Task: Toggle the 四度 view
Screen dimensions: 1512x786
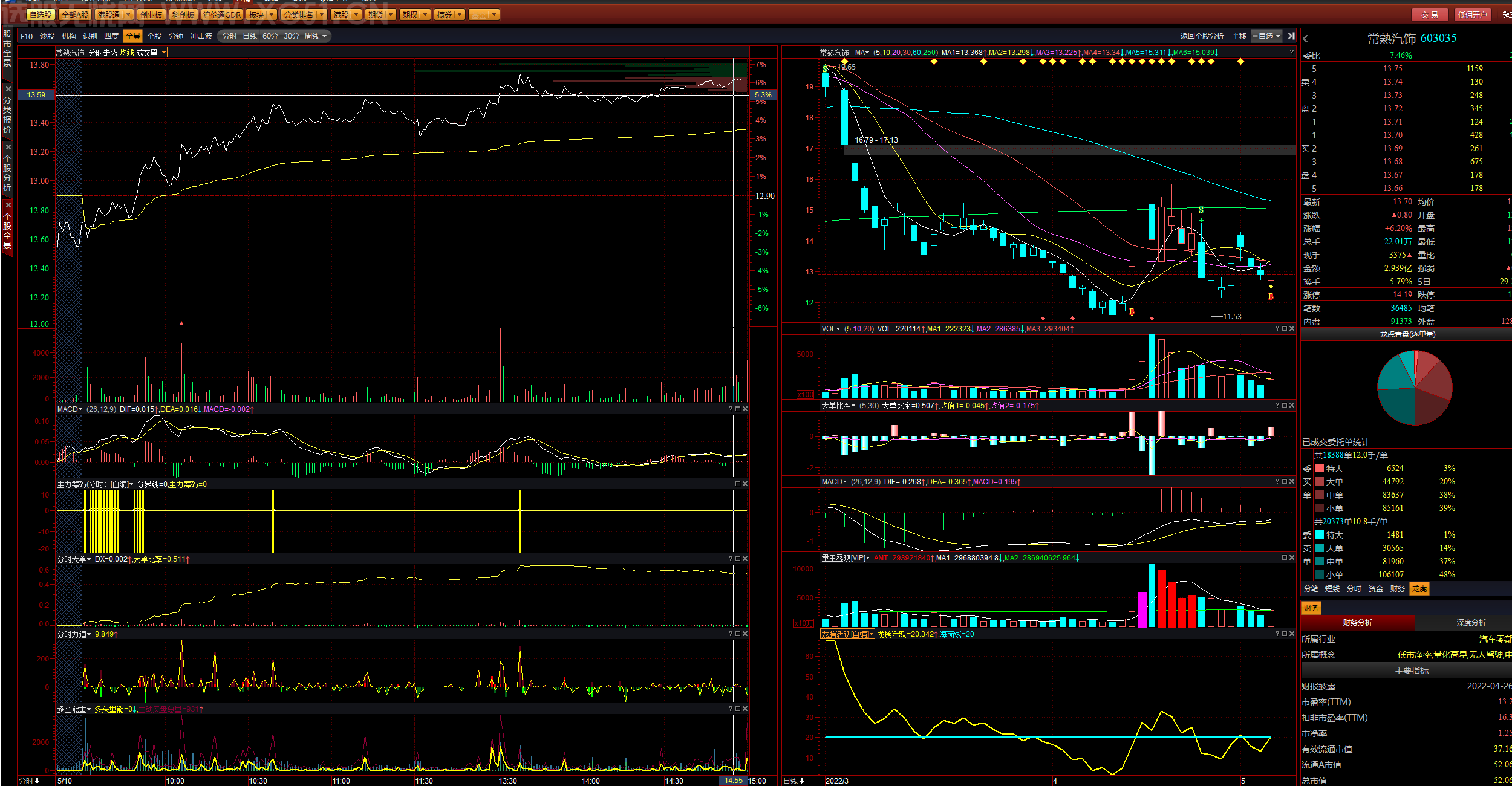Action: (x=111, y=36)
